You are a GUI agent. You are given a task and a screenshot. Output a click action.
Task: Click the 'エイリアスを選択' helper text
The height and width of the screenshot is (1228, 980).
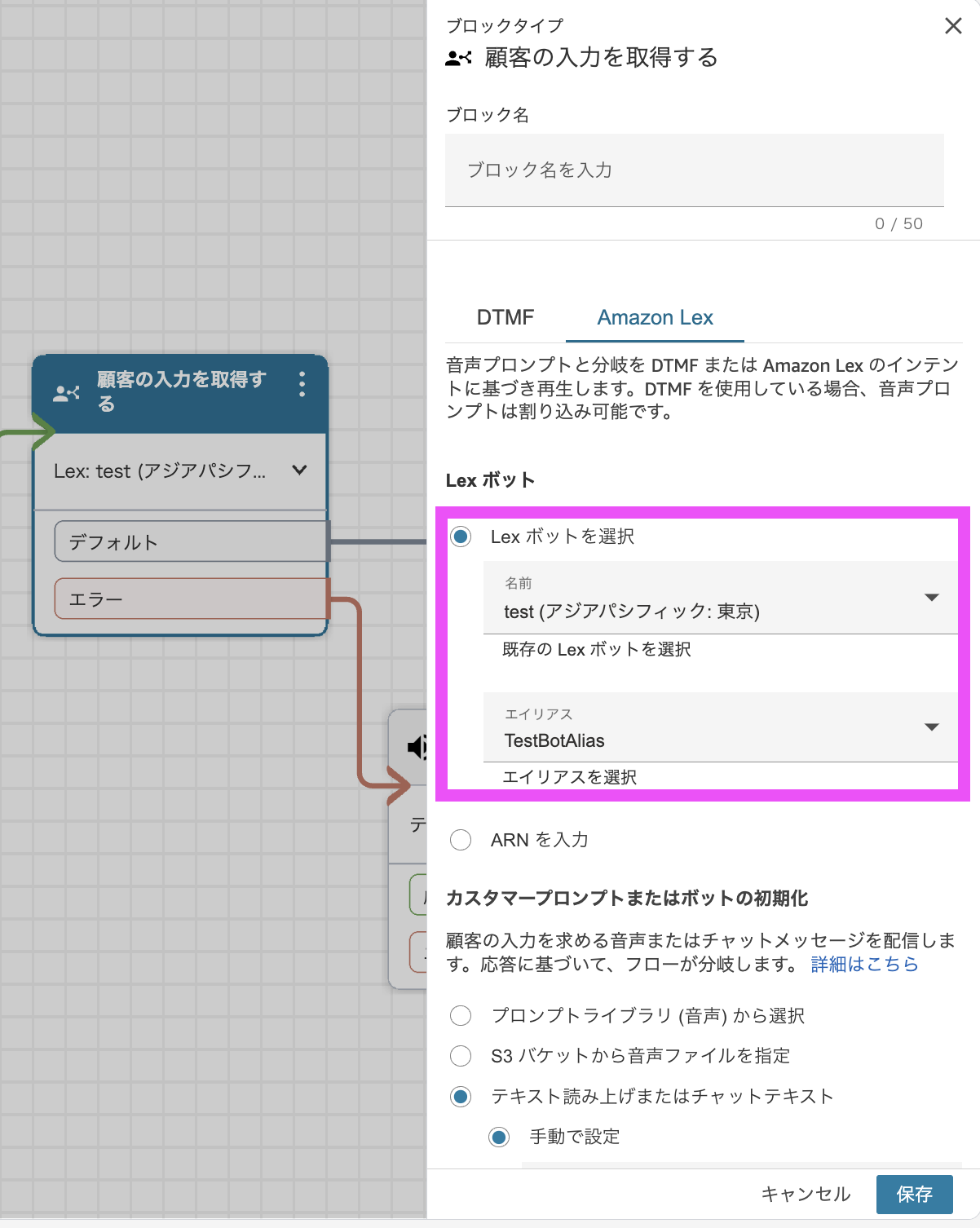pyautogui.click(x=569, y=777)
